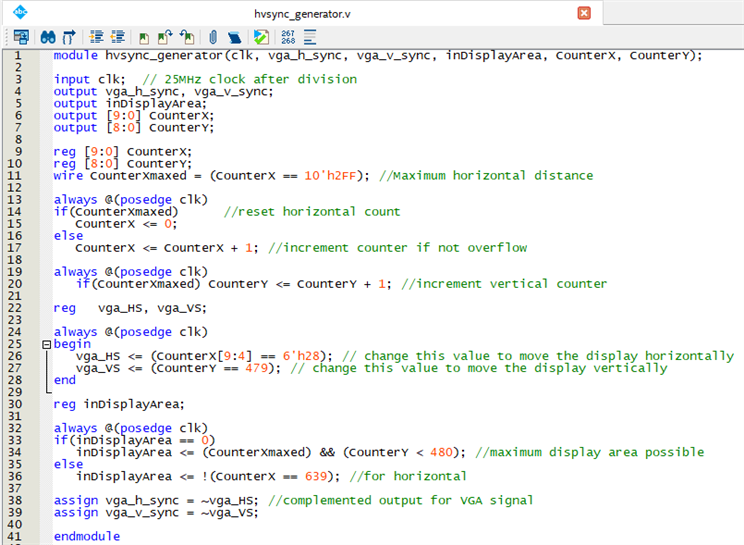
Task: Click the blue insert template icon
Action: [x=235, y=37]
